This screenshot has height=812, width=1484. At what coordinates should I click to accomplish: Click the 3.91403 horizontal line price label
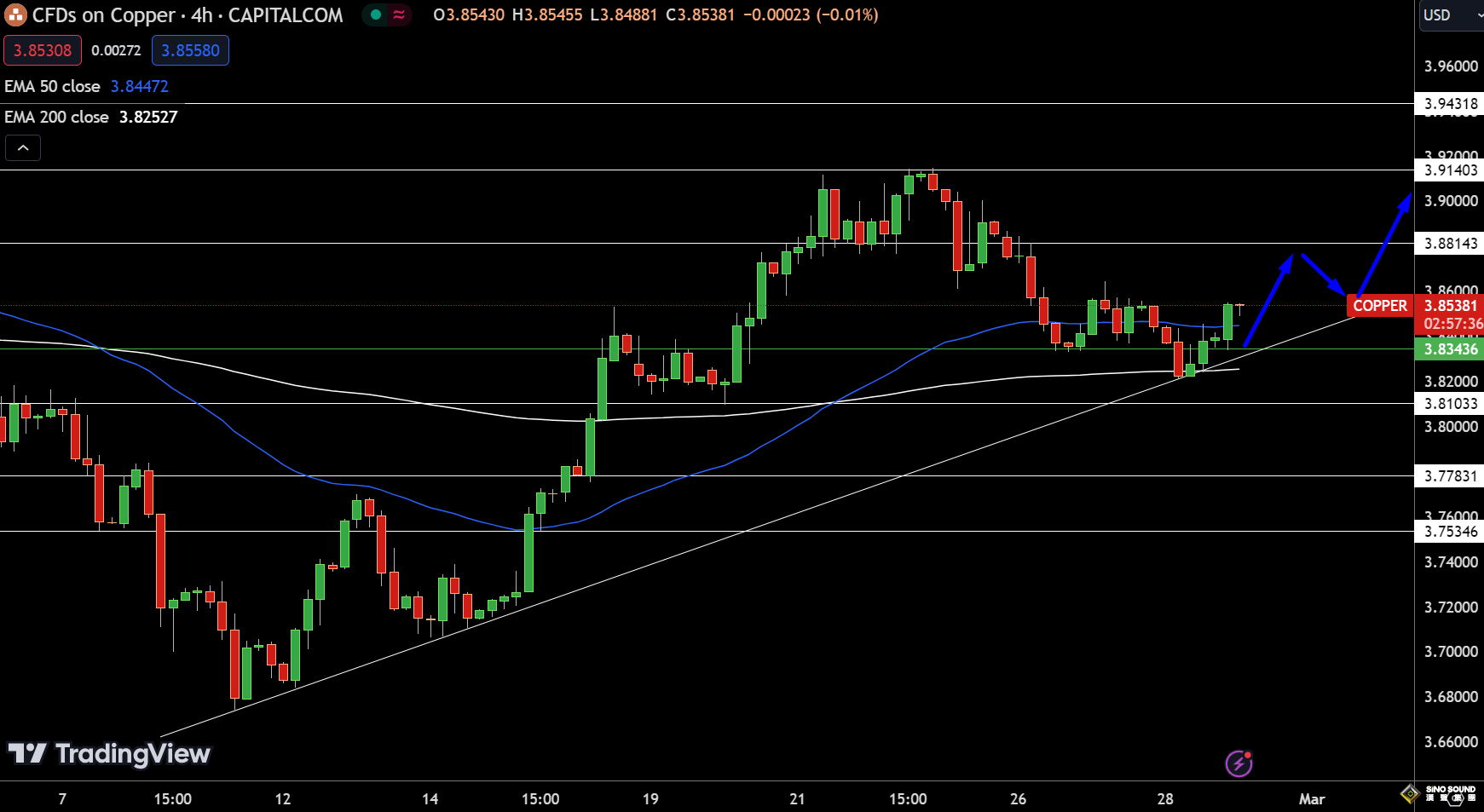click(x=1450, y=170)
